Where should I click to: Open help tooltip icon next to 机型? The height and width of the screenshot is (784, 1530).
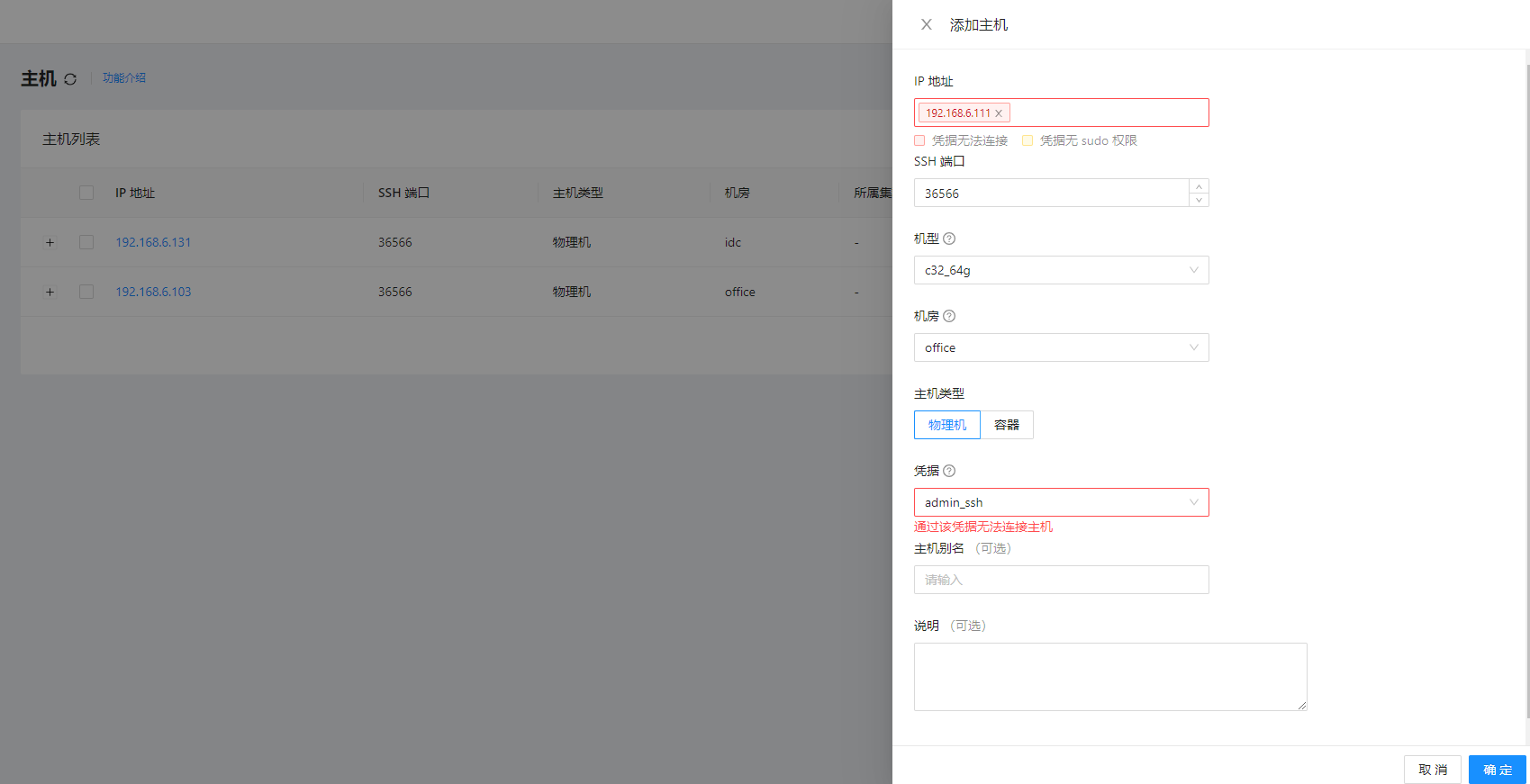pyautogui.click(x=949, y=239)
